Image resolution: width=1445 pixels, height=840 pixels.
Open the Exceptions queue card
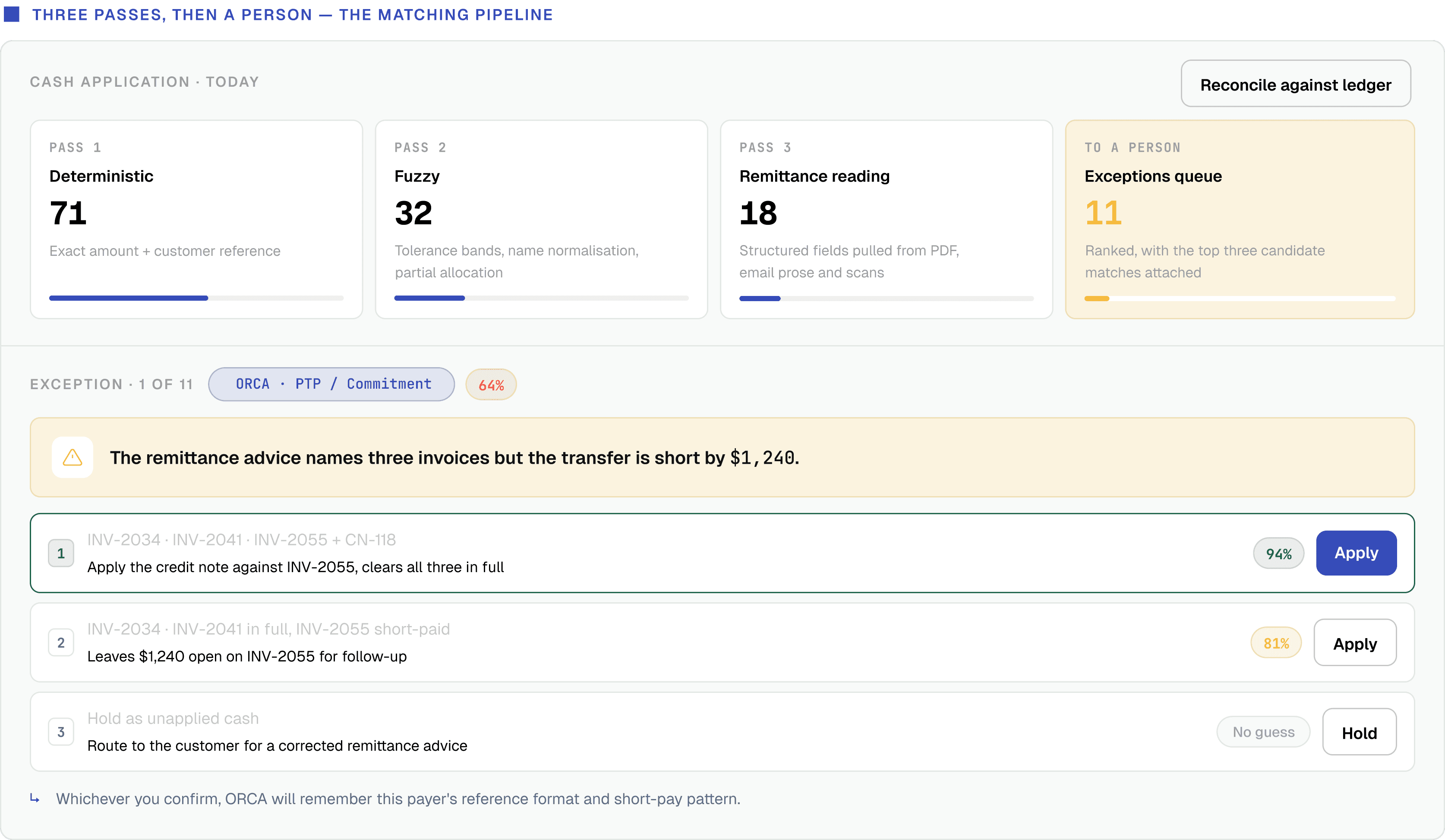1240,219
